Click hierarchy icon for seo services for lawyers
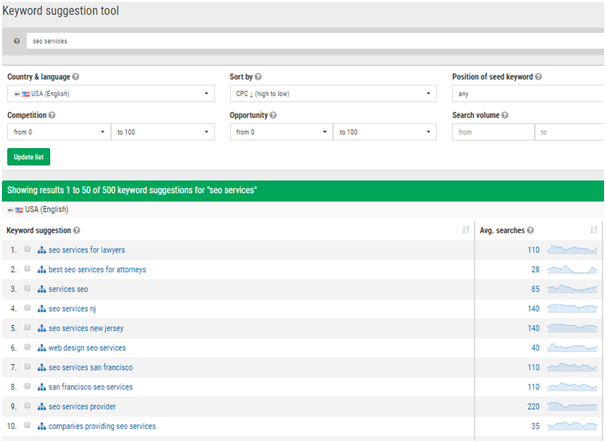606x443 pixels. click(x=41, y=250)
